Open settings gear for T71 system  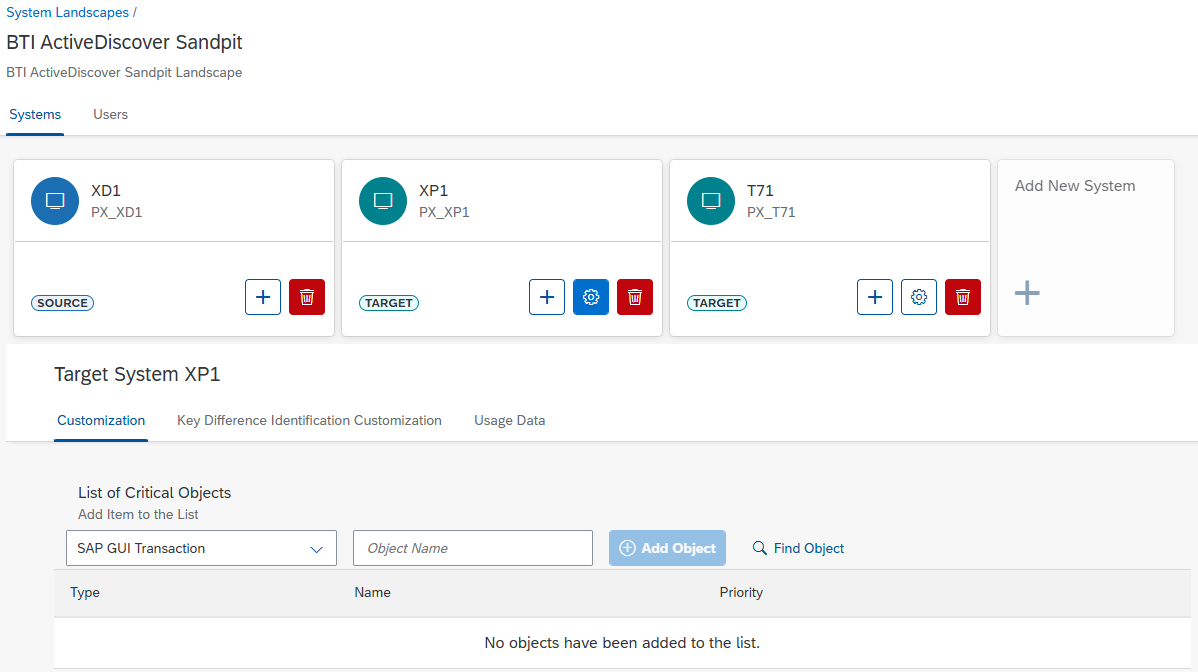[x=918, y=297]
